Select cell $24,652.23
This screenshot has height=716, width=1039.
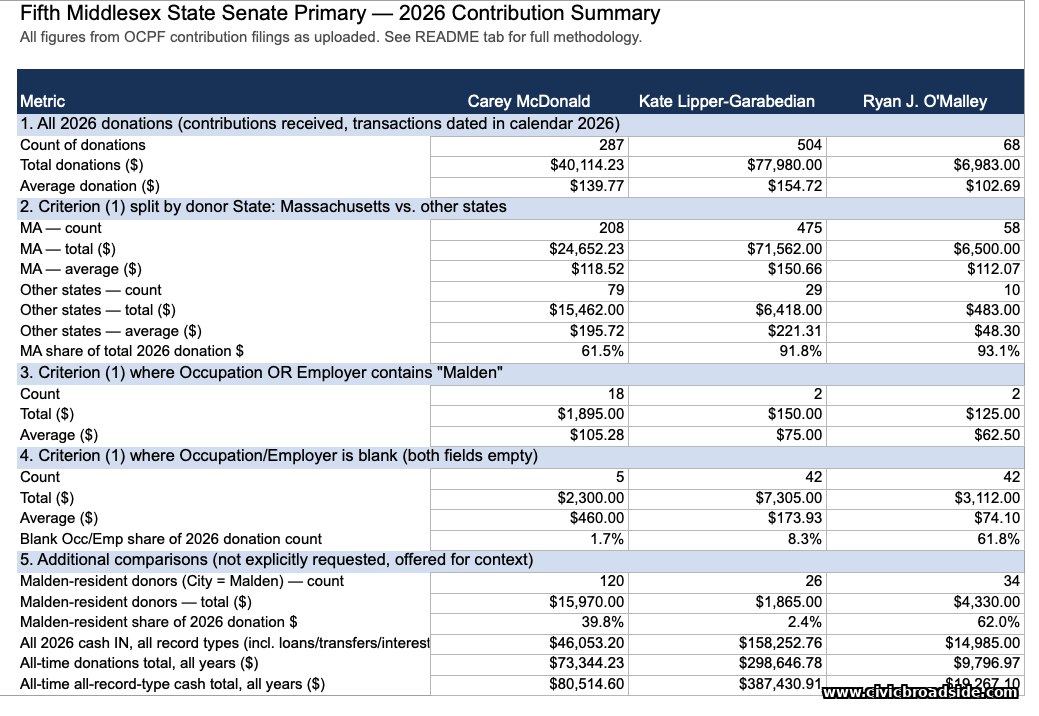pos(529,250)
